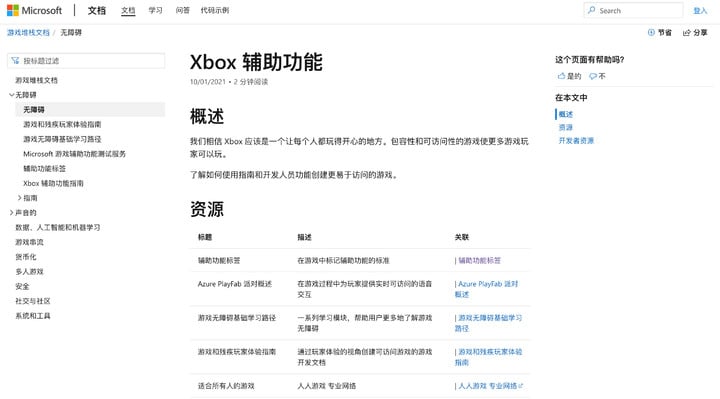This screenshot has width=720, height=399.
Task: Click the 游戏堆栈文档 breadcrumb link
Action: click(x=28, y=32)
